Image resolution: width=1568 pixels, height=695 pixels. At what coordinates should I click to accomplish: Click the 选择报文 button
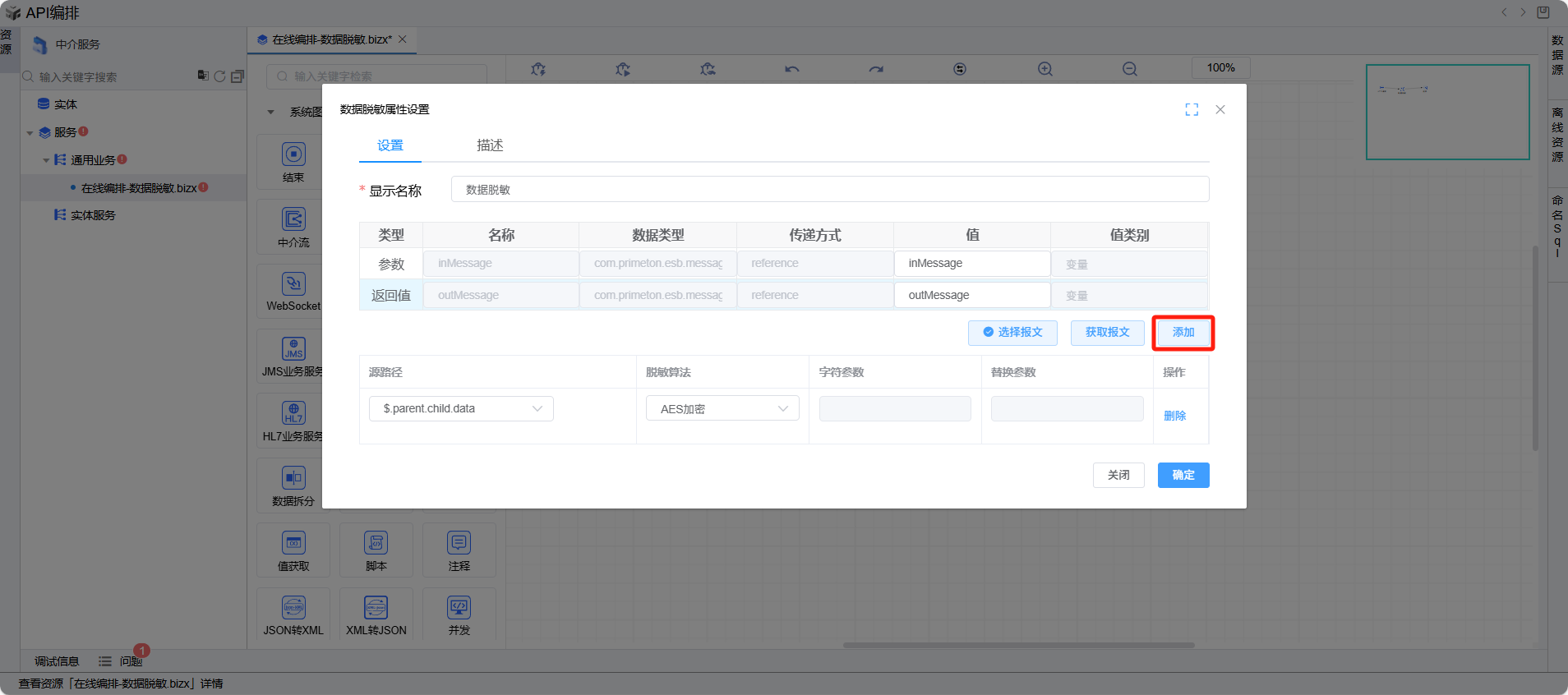1012,333
